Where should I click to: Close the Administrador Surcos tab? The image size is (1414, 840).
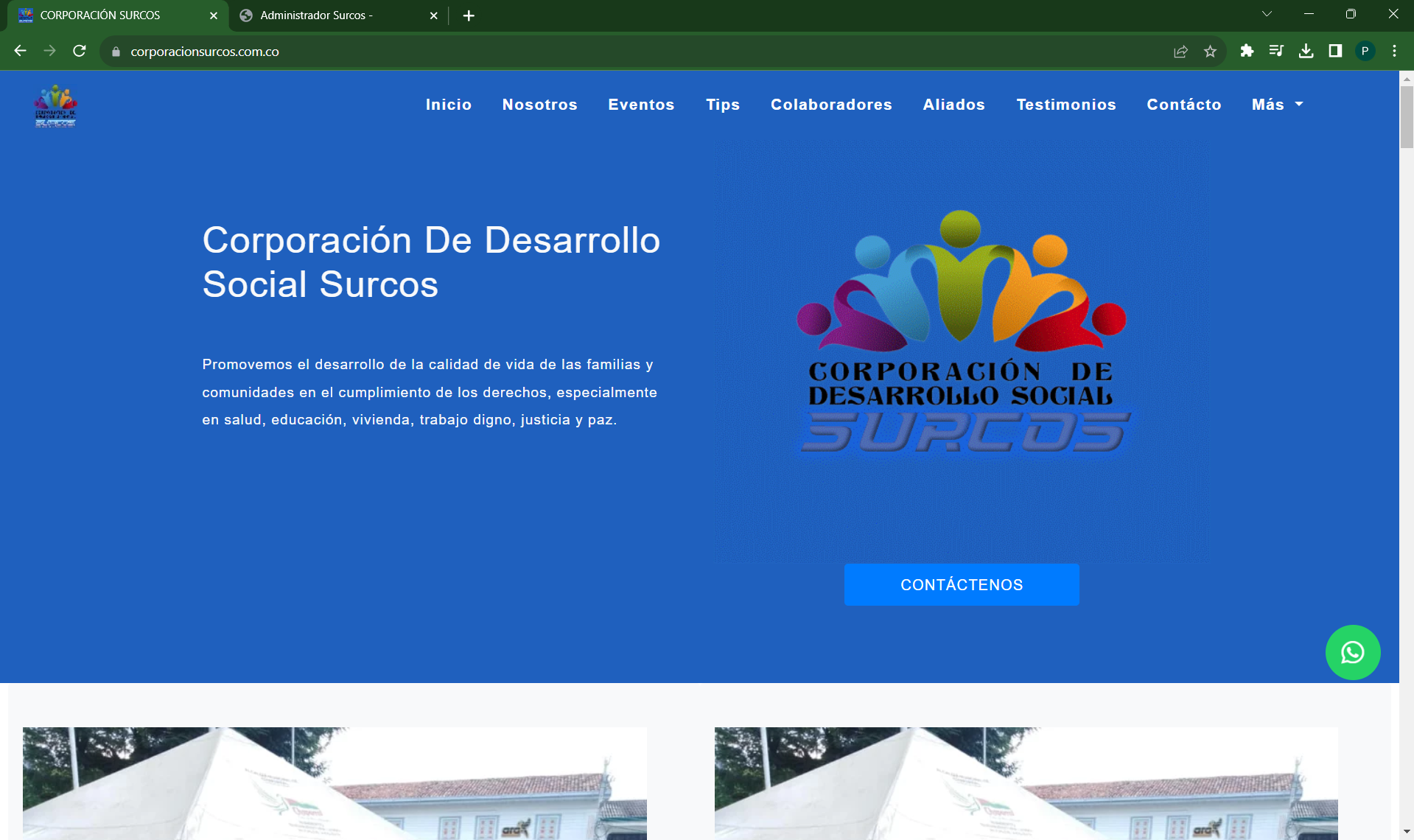tap(433, 15)
